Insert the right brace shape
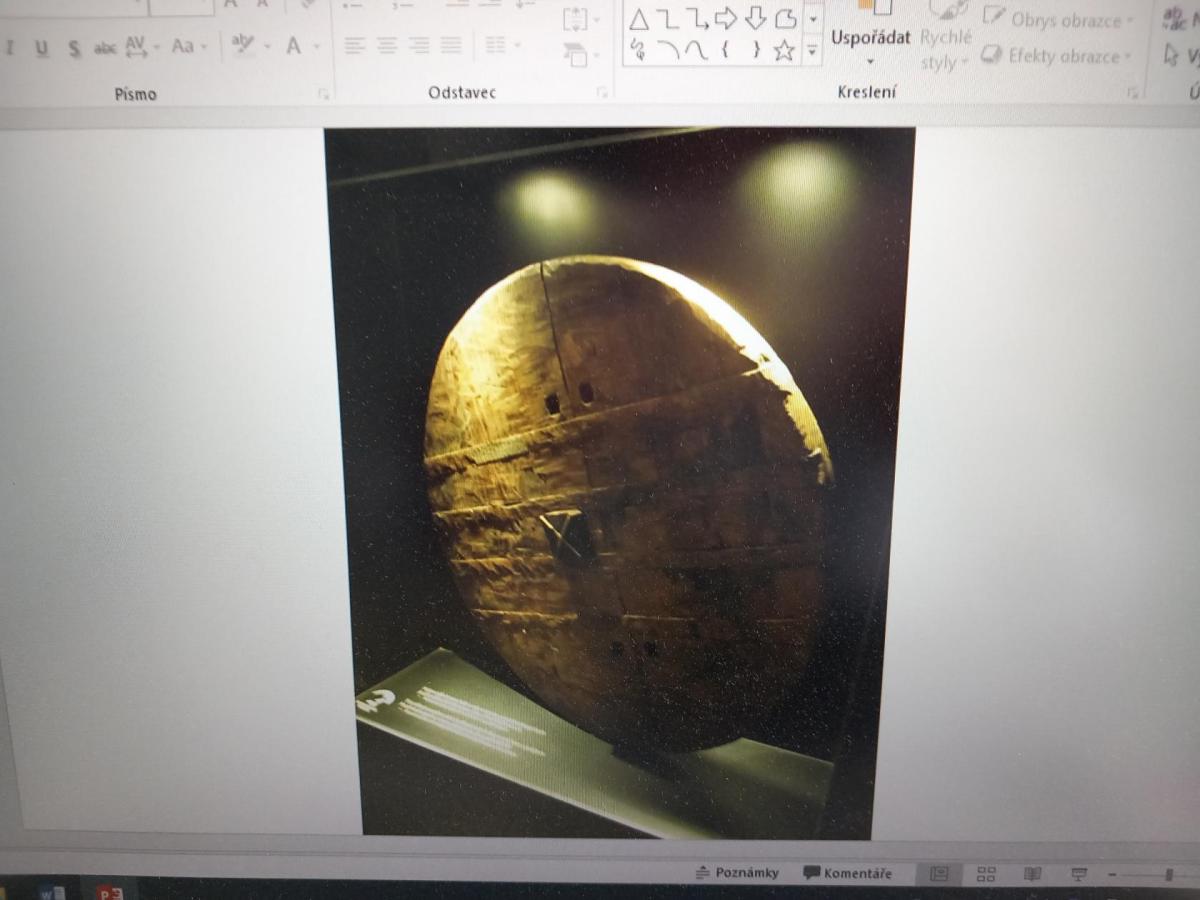Viewport: 1200px width, 900px height. point(755,50)
